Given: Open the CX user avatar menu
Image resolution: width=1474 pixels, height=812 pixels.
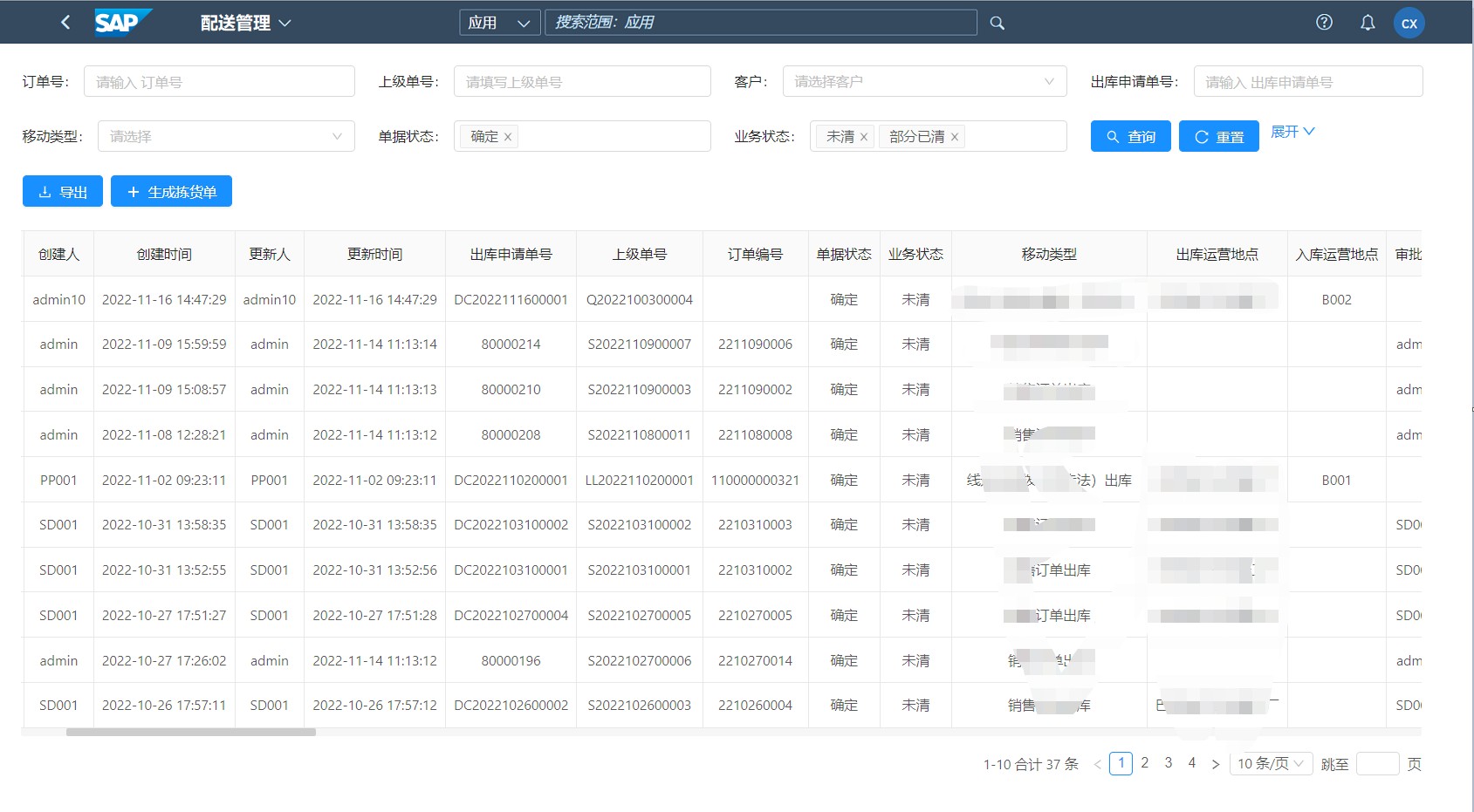Looking at the screenshot, I should (1409, 24).
